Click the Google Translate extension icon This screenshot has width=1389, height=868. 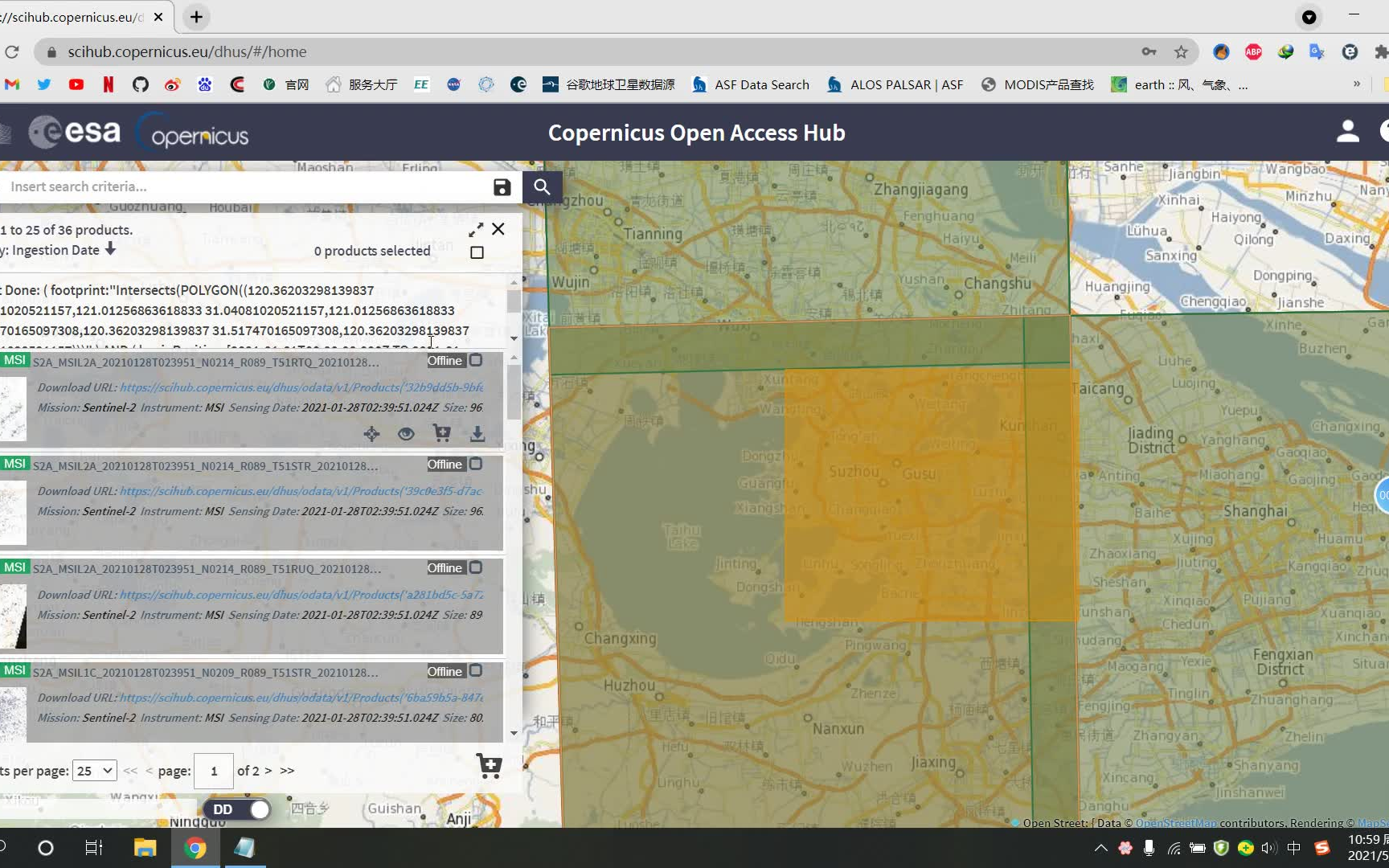click(x=1317, y=51)
